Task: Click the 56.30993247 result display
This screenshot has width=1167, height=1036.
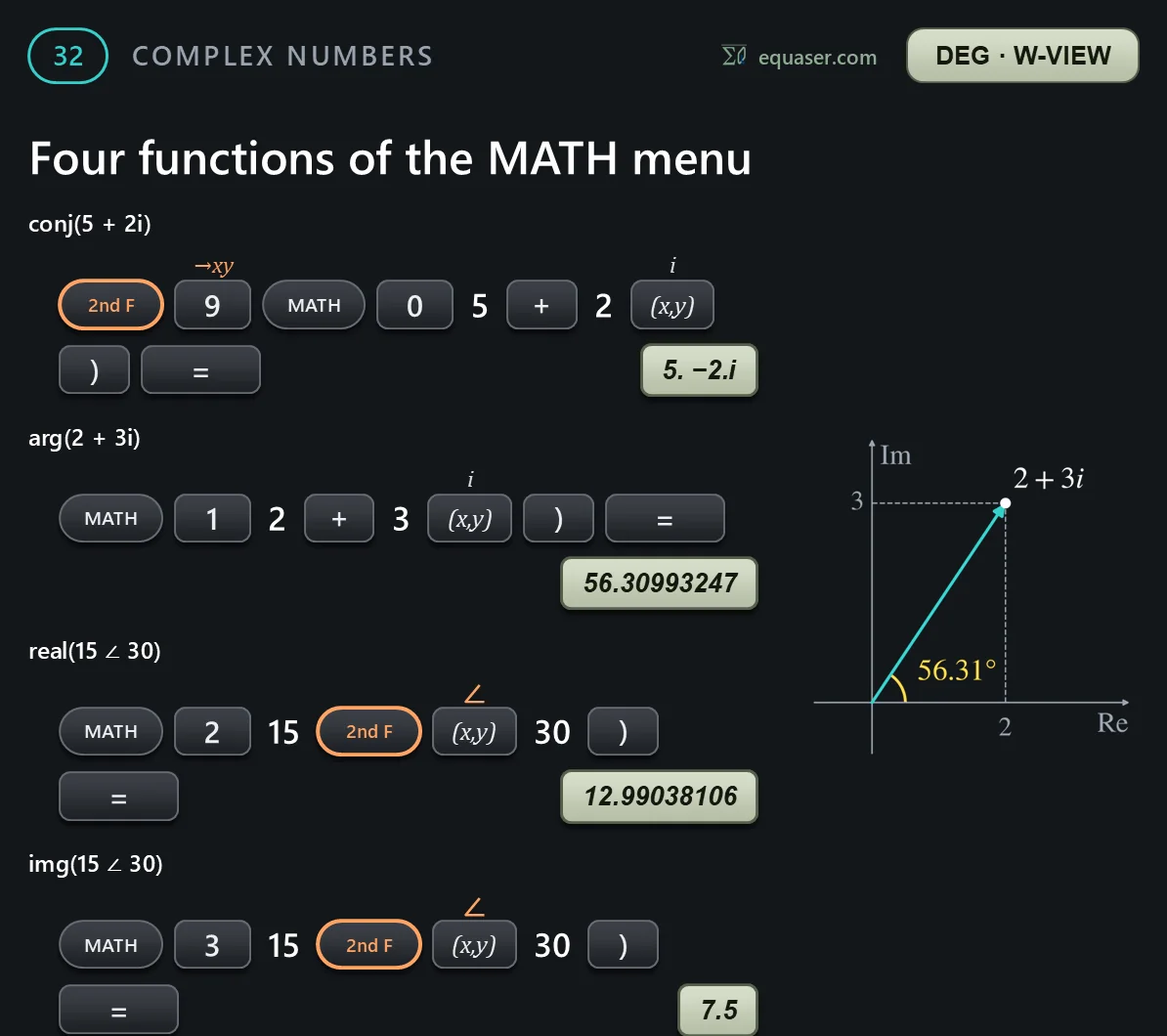Action: coord(660,583)
